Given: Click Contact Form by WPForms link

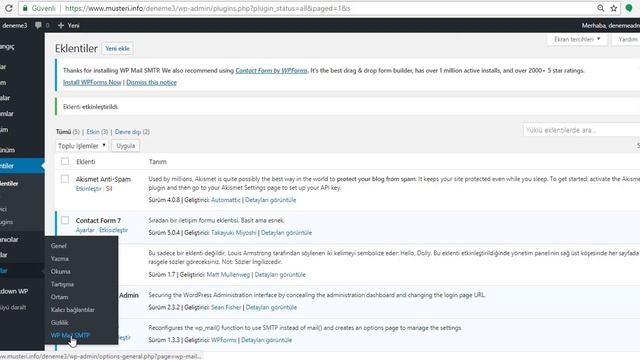Looking at the screenshot, I should pos(271,70).
